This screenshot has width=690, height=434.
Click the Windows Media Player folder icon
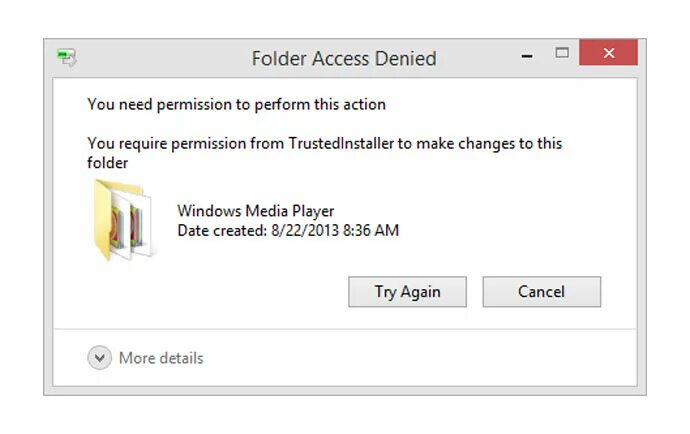pyautogui.click(x=124, y=220)
